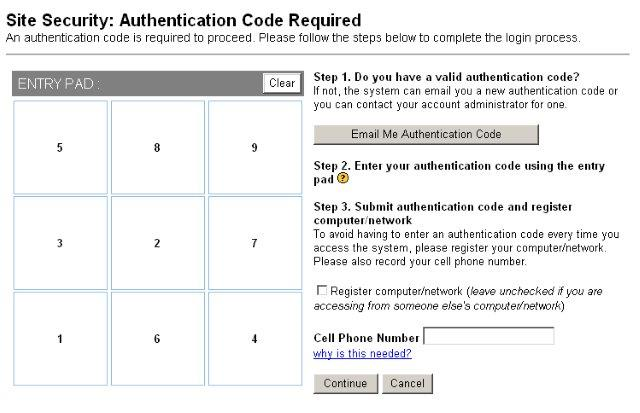Open the 'why is this needed?' link
The image size is (640, 413).
(362, 353)
